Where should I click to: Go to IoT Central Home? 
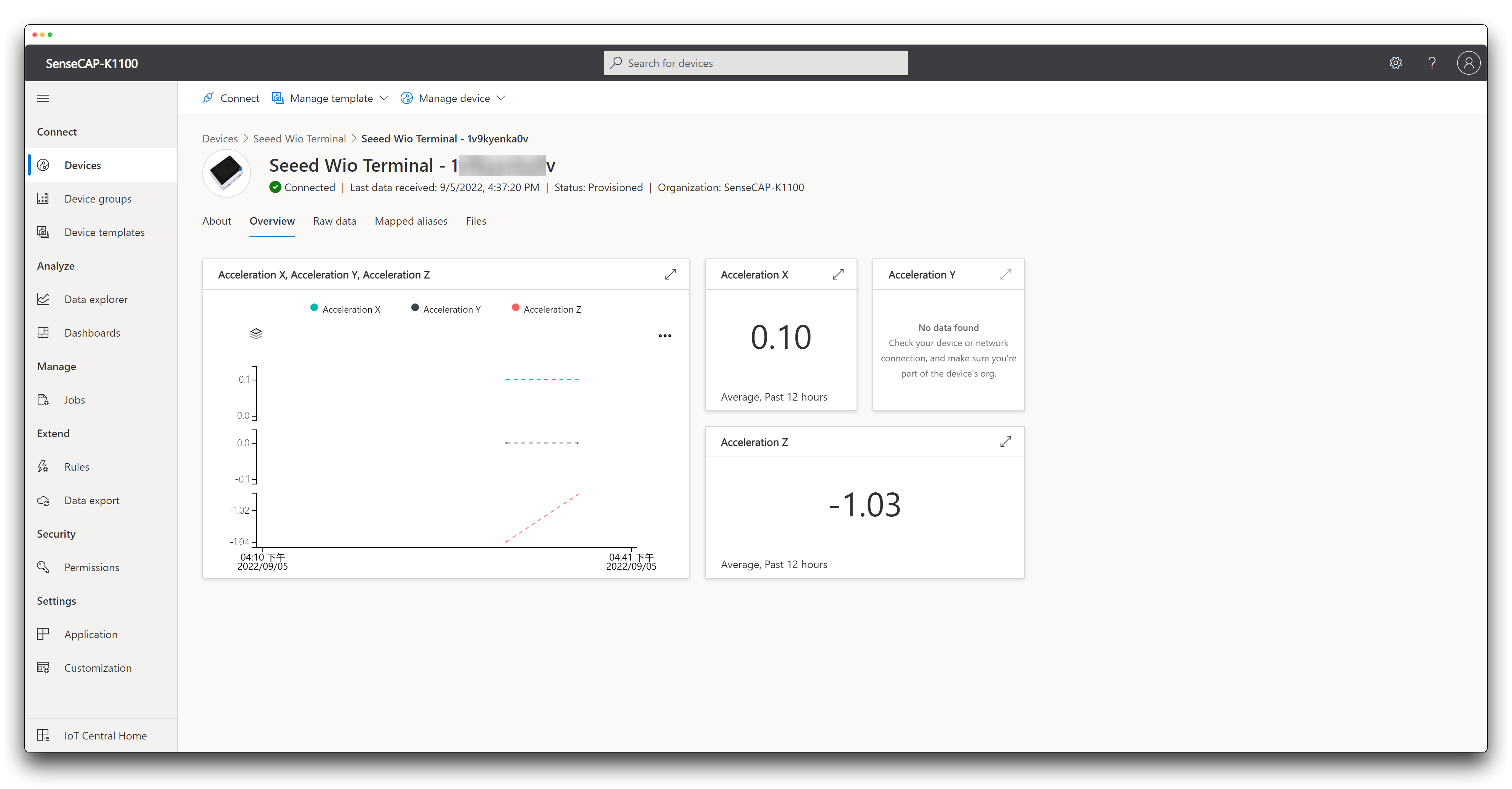[x=102, y=735]
